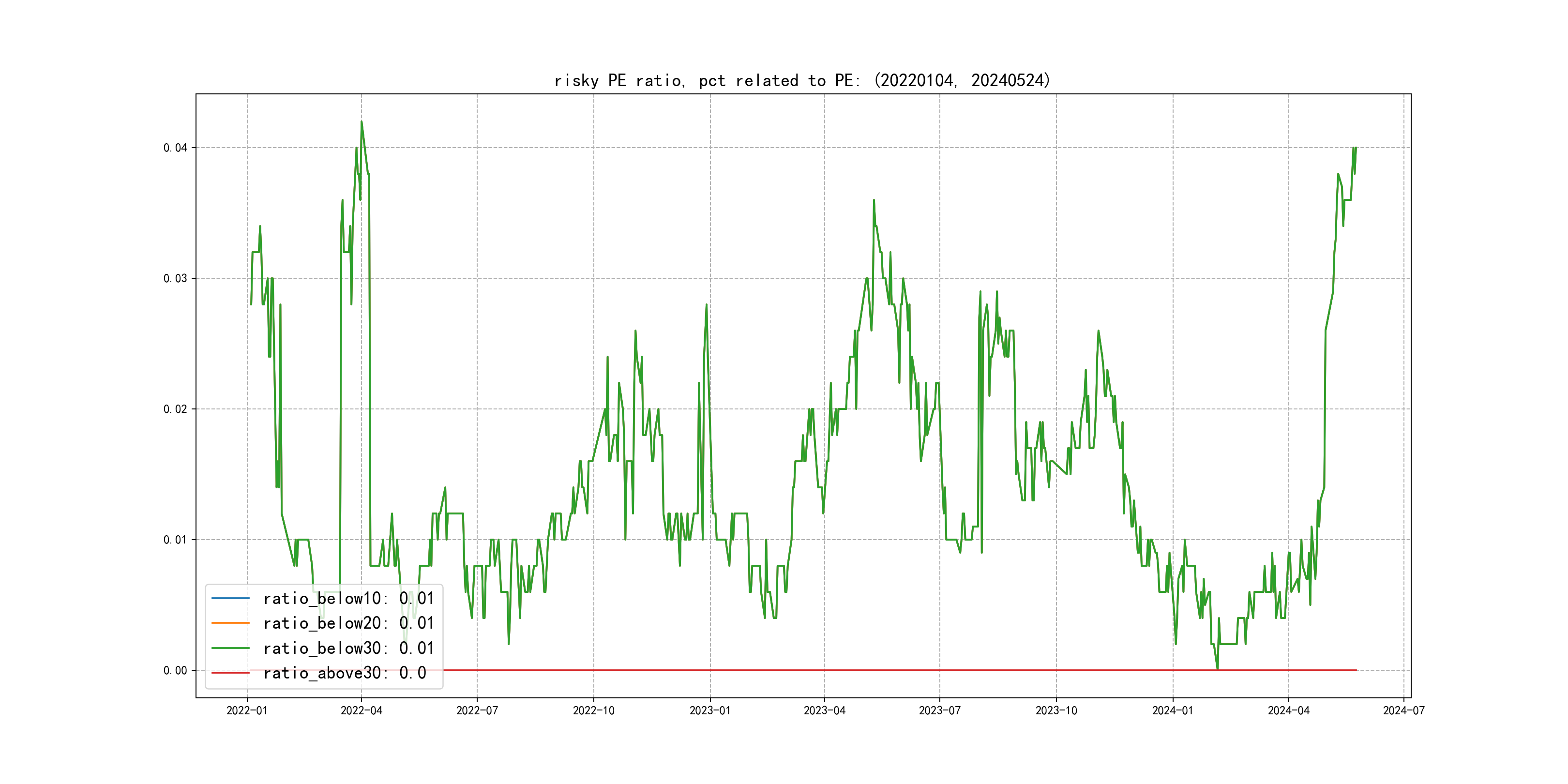Viewport: 1568px width, 784px height.
Task: Click the chart title text
Action: 802,80
